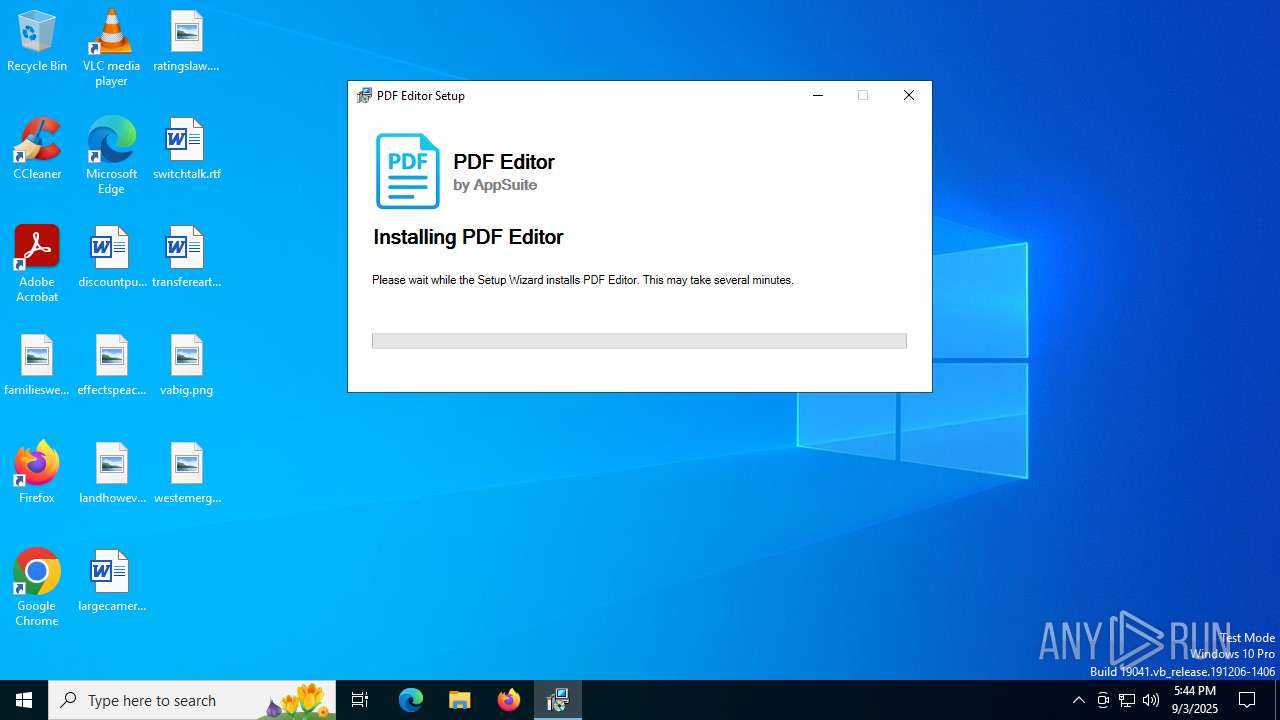The height and width of the screenshot is (720, 1280).
Task: Open the notification Action Center
Action: pyautogui.click(x=1247, y=700)
